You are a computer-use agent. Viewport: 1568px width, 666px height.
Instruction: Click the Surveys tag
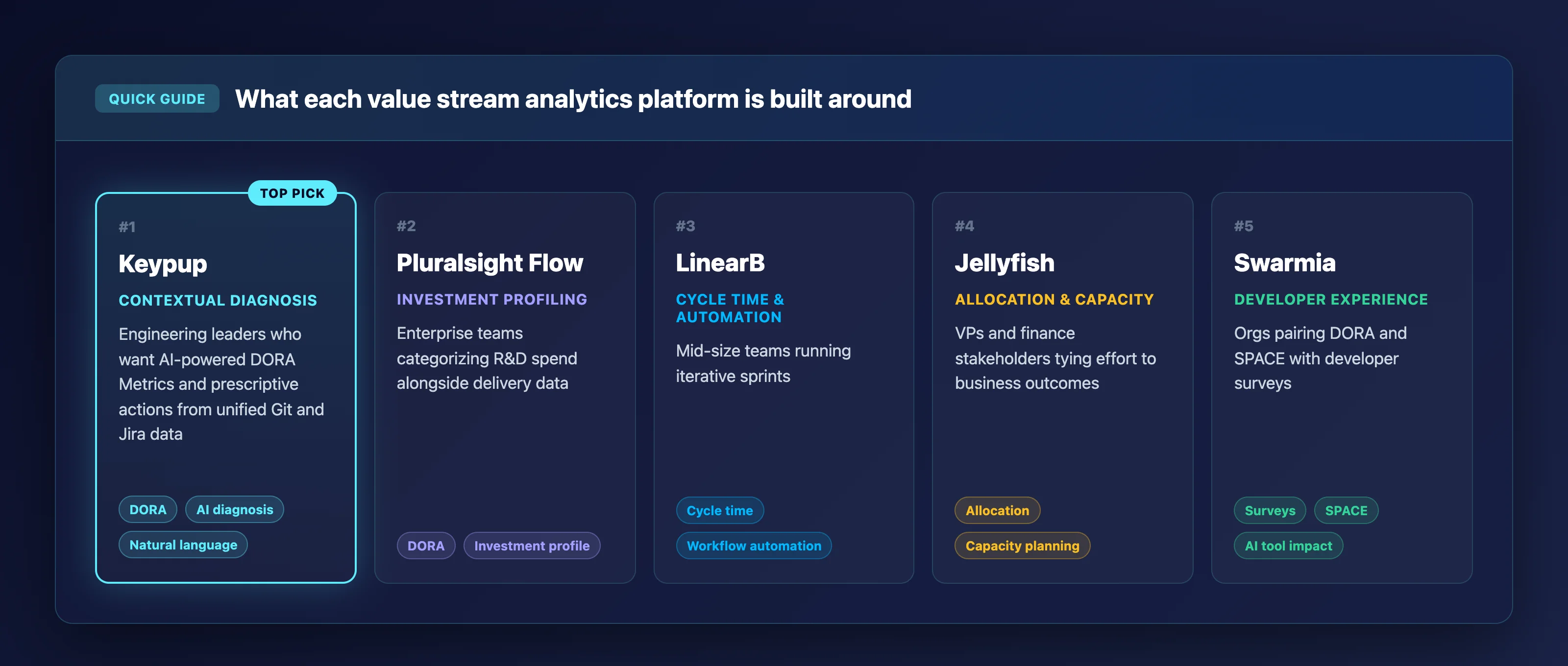point(1270,510)
